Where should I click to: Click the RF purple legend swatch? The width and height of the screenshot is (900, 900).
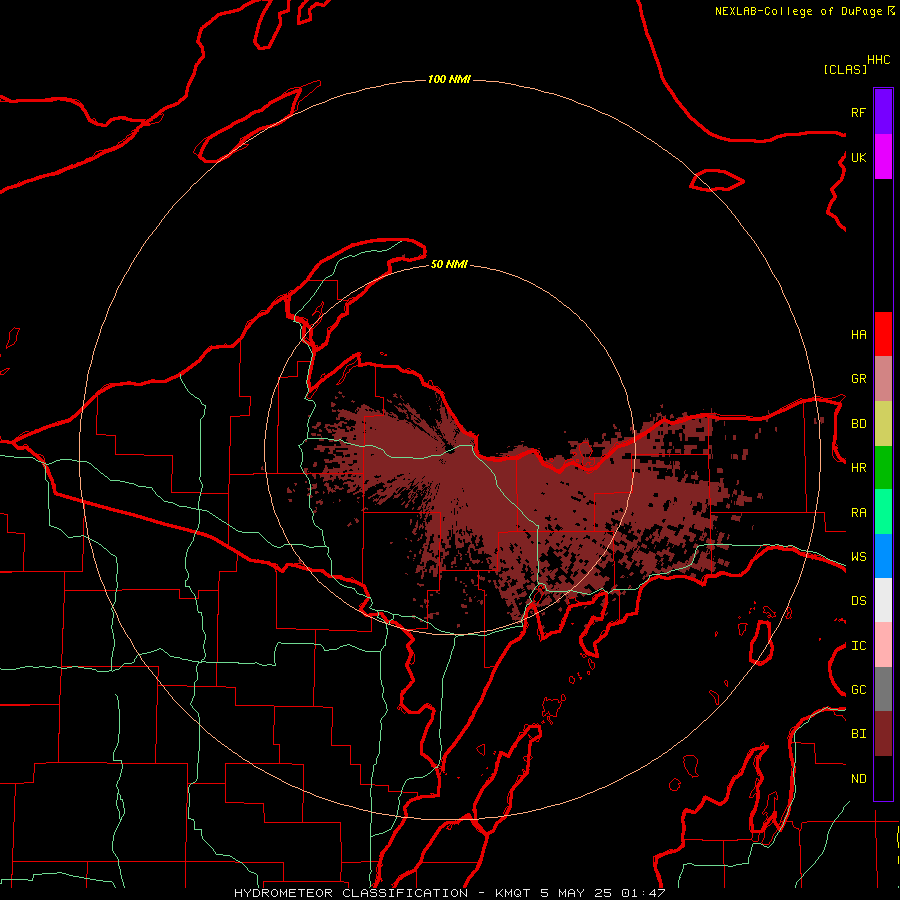(883, 112)
